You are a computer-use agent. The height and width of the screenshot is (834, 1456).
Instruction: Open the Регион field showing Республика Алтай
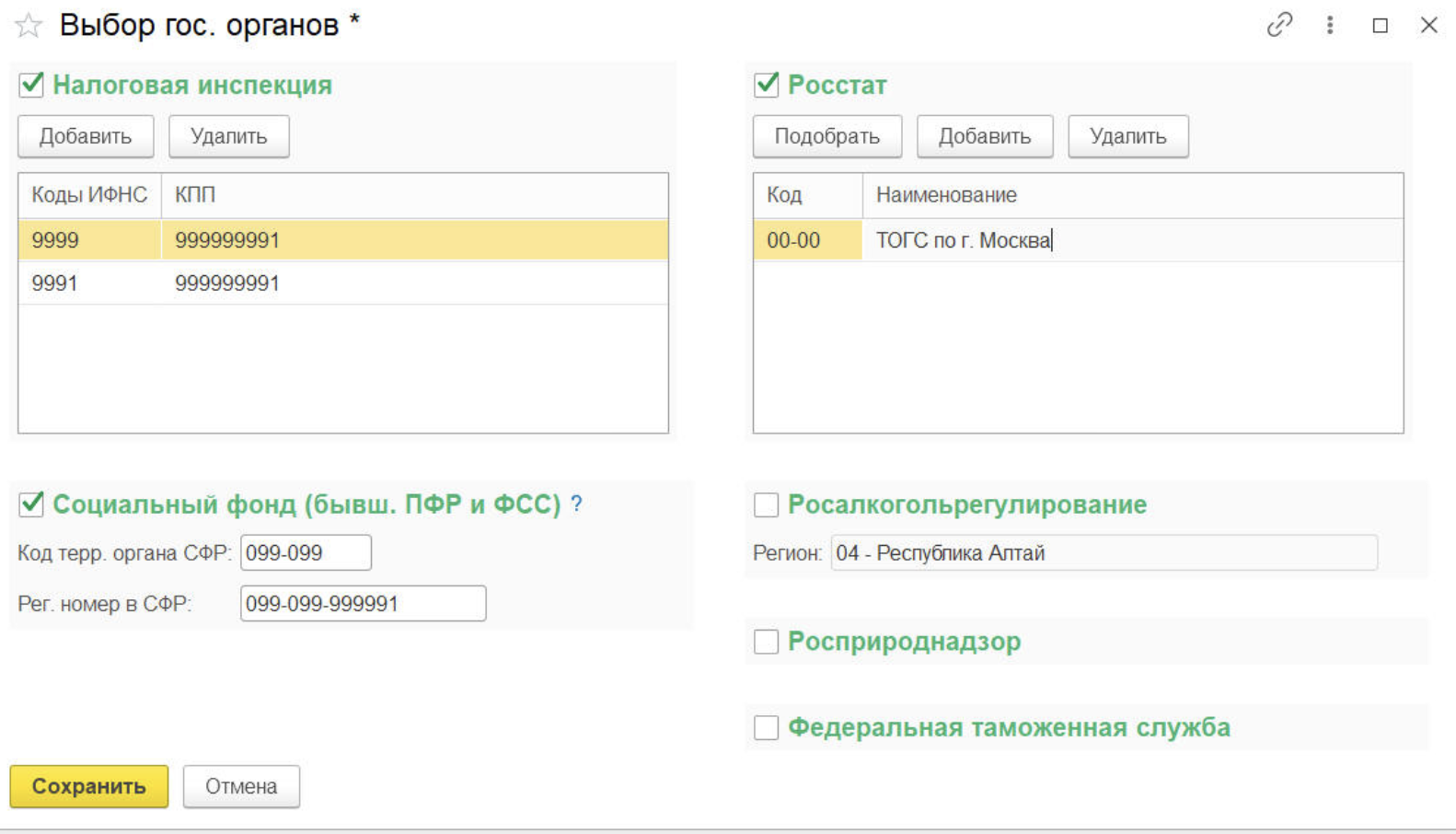pos(1103,553)
